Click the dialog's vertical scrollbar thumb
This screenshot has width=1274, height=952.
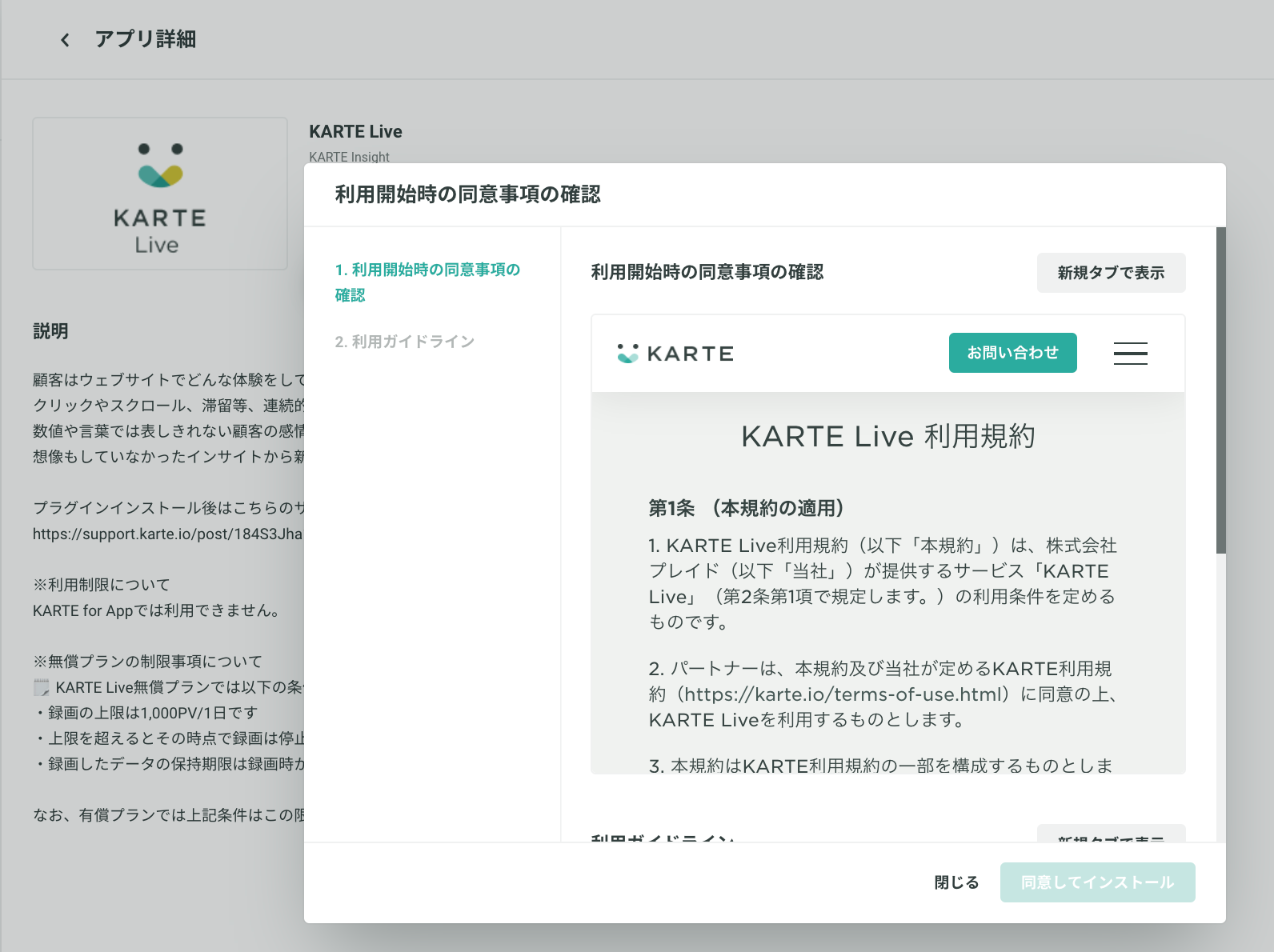tap(1220, 390)
